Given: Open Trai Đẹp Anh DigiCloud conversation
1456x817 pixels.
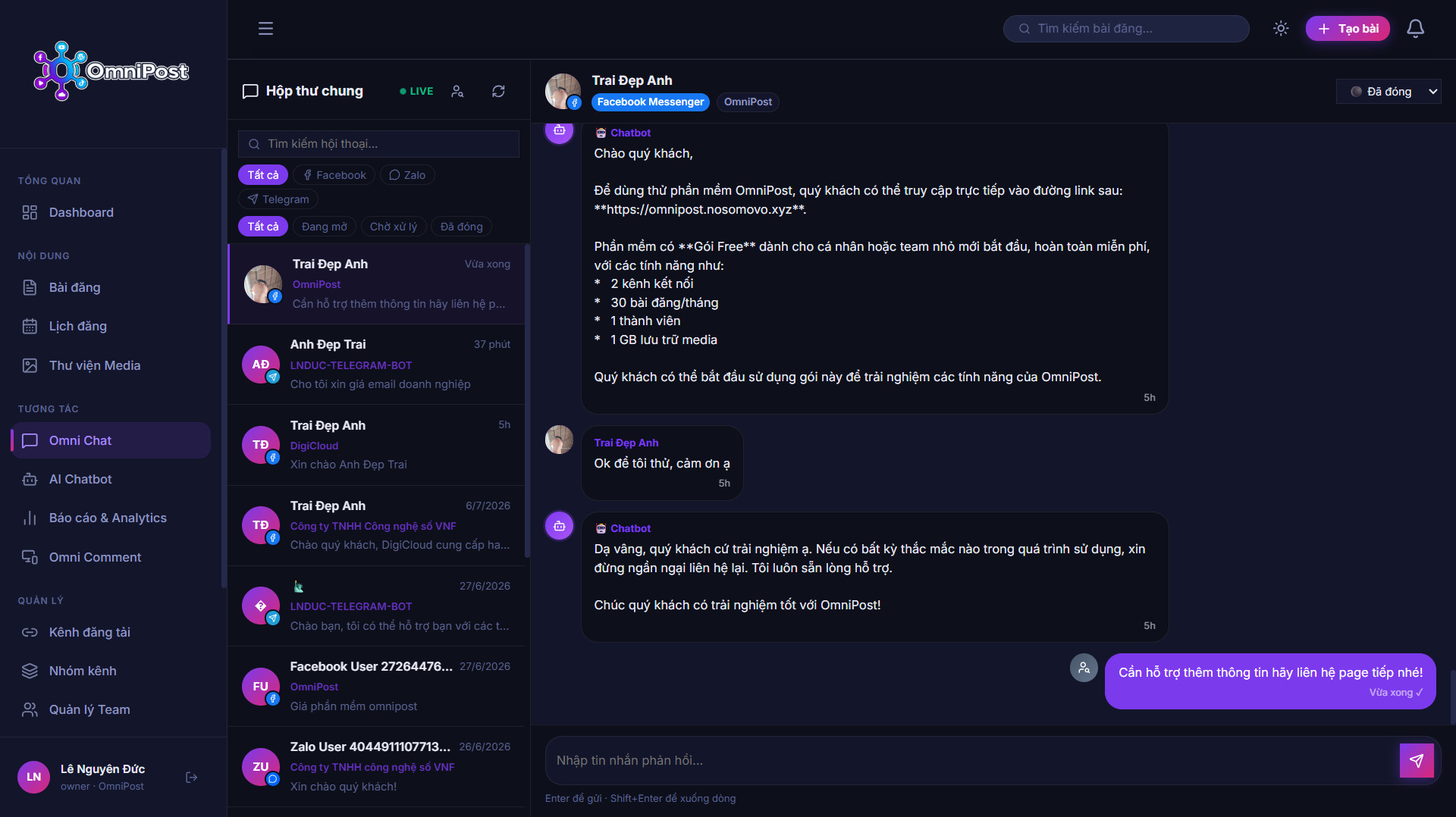Looking at the screenshot, I should [377, 446].
